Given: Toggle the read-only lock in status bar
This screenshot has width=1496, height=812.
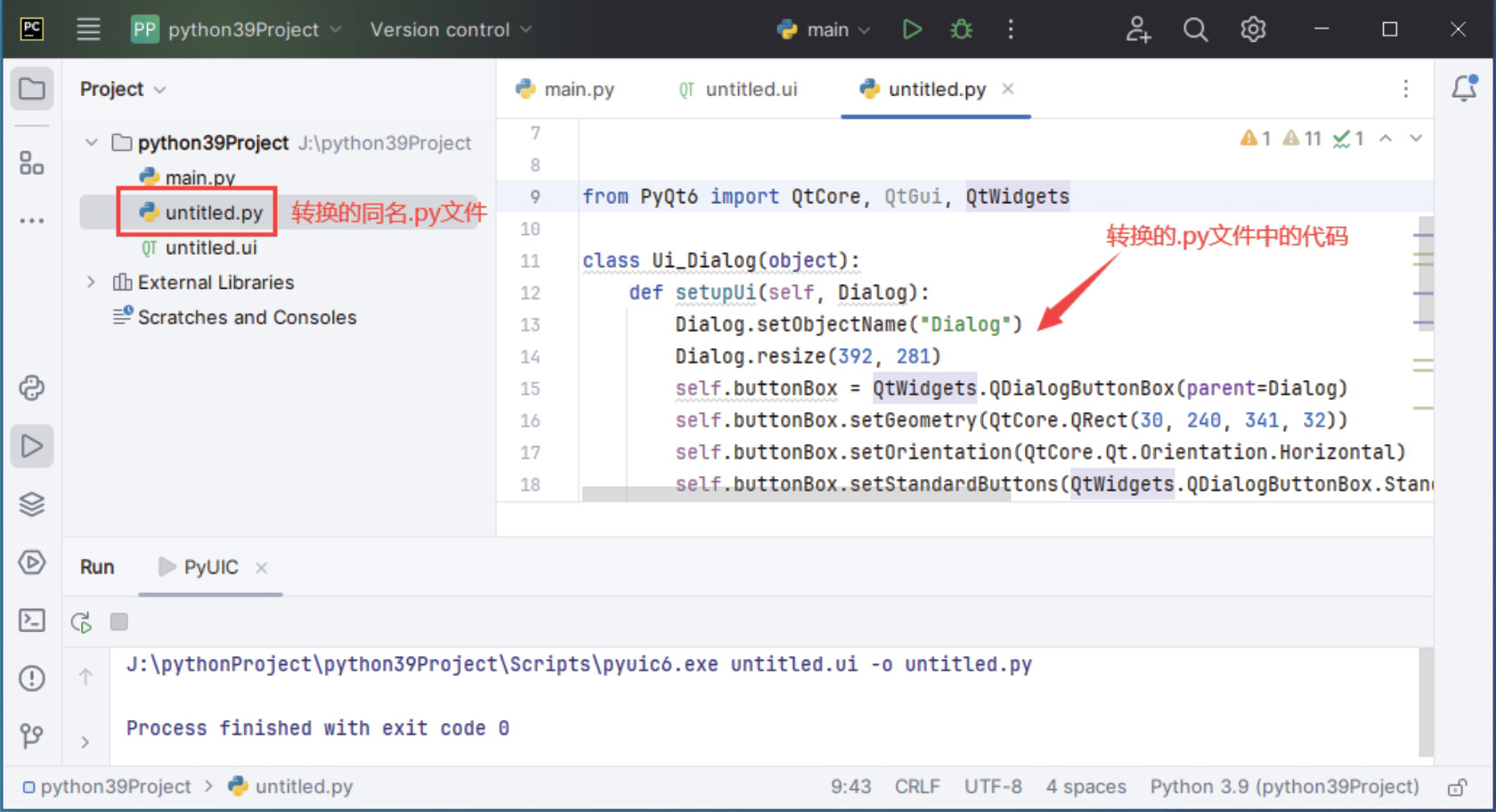Looking at the screenshot, I should pyautogui.click(x=1457, y=787).
